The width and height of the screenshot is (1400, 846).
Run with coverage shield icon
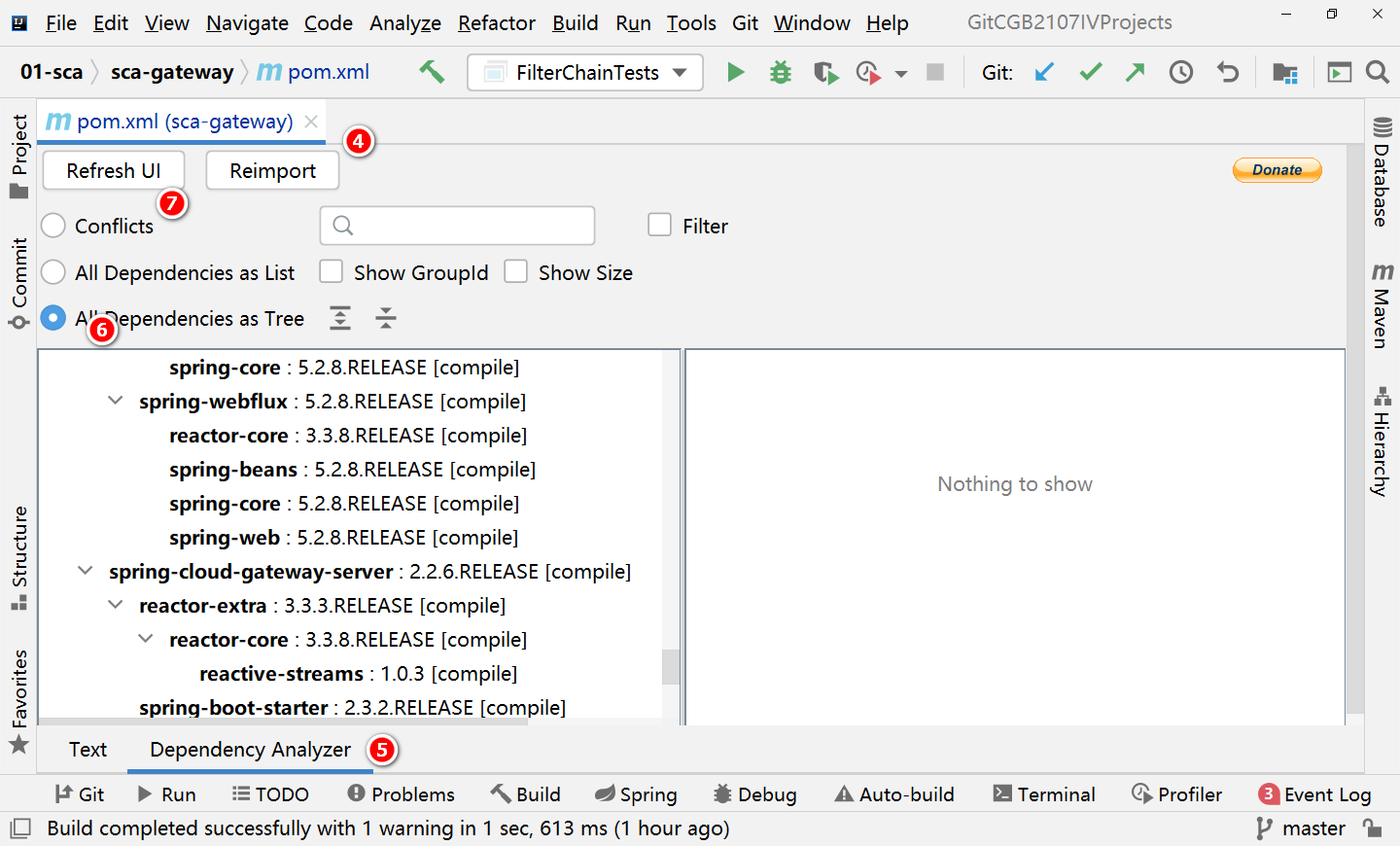825,72
